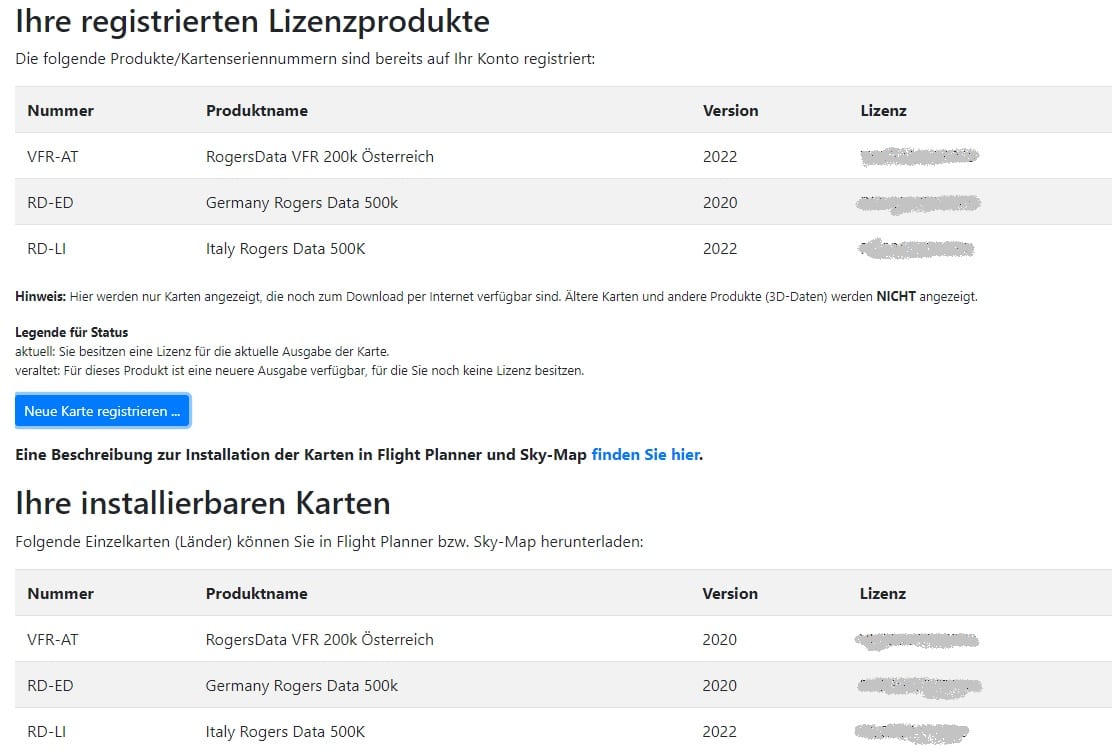
Task: Select Version header in installable maps table
Action: coord(730,593)
